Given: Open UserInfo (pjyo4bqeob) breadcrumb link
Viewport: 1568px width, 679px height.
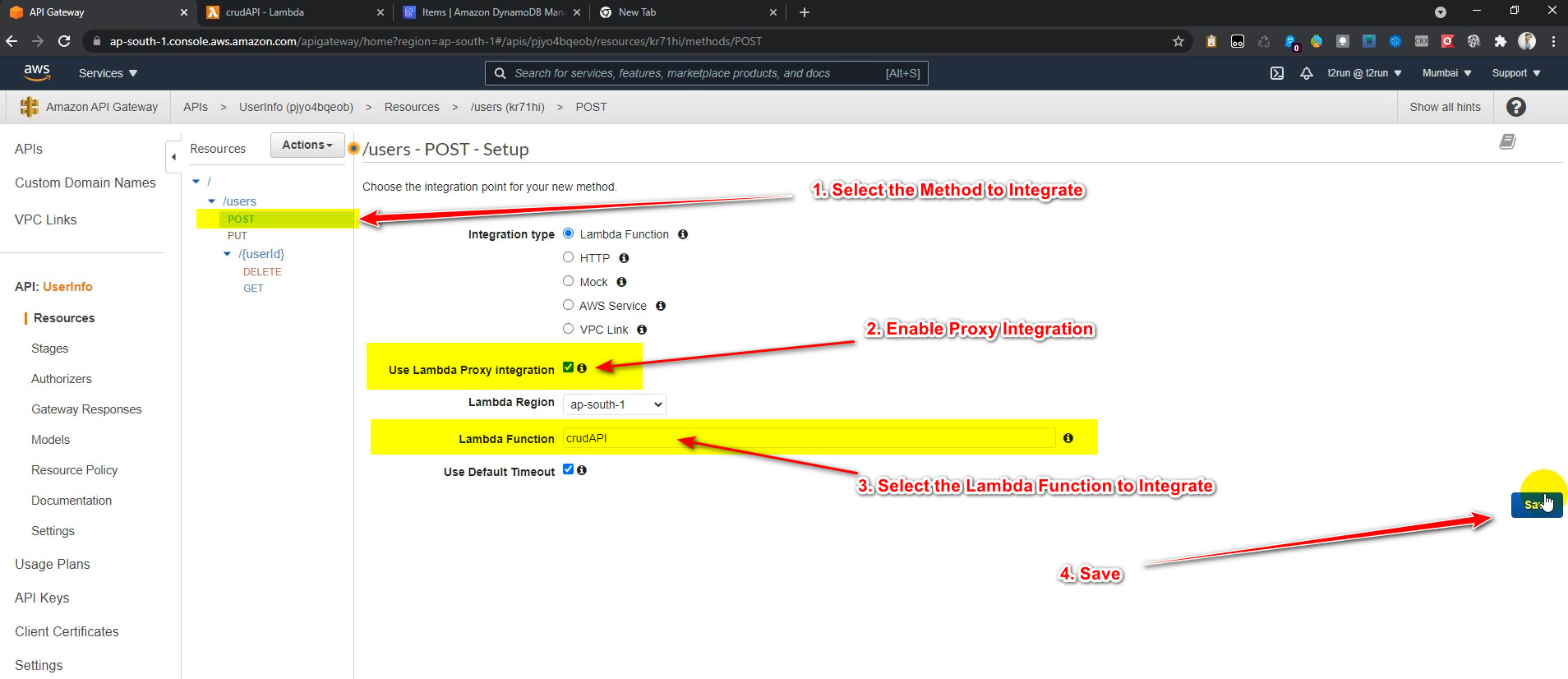Looking at the screenshot, I should [296, 107].
